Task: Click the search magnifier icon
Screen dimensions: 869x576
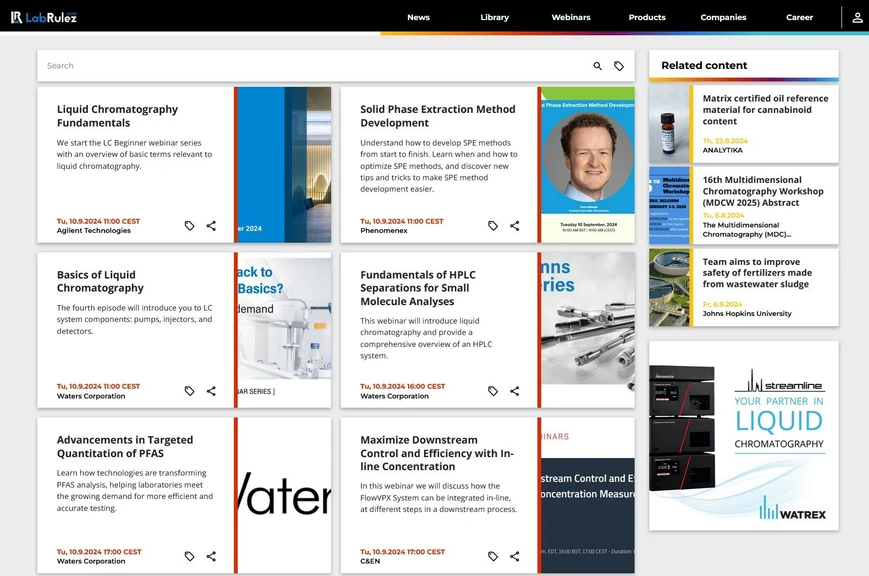Action: click(x=597, y=66)
